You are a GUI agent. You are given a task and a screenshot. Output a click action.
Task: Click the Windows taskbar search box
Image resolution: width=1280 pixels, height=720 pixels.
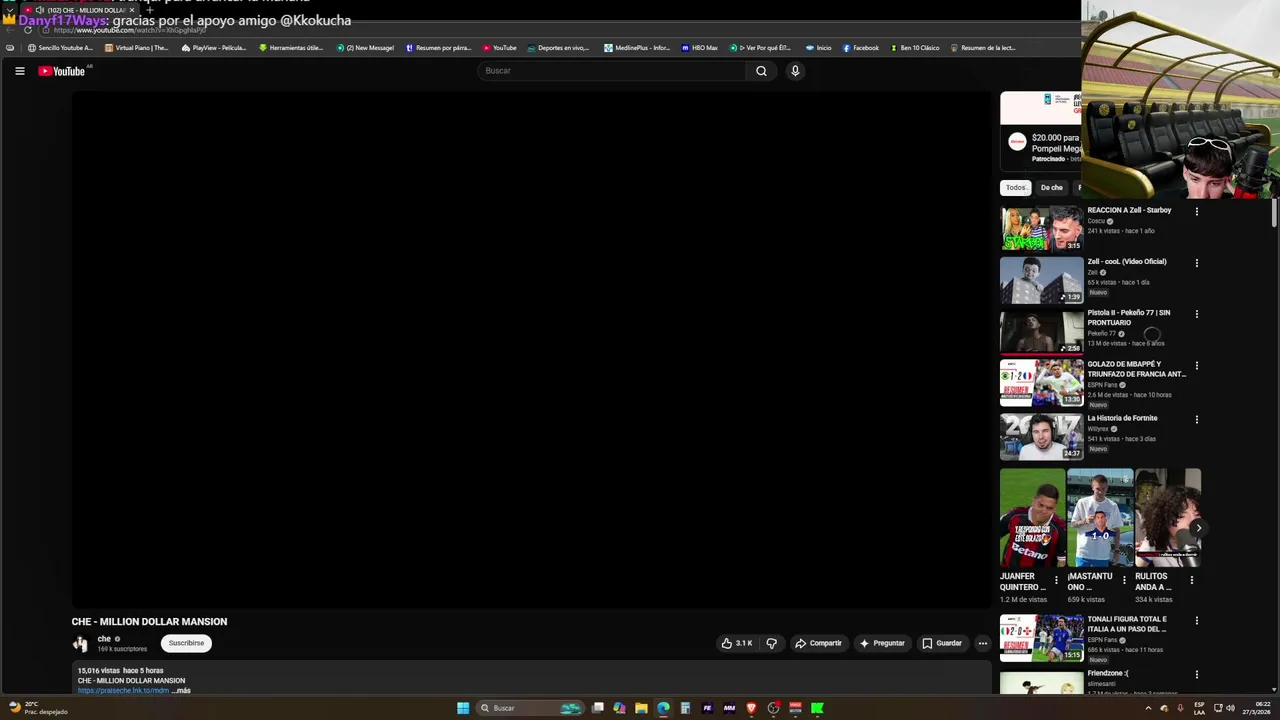click(531, 708)
